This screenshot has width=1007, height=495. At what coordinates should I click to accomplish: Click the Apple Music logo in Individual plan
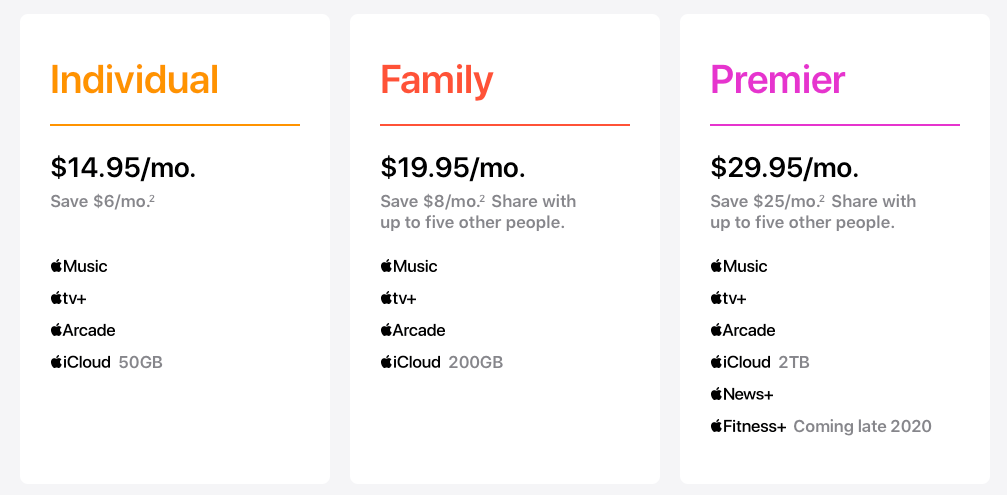[79, 266]
